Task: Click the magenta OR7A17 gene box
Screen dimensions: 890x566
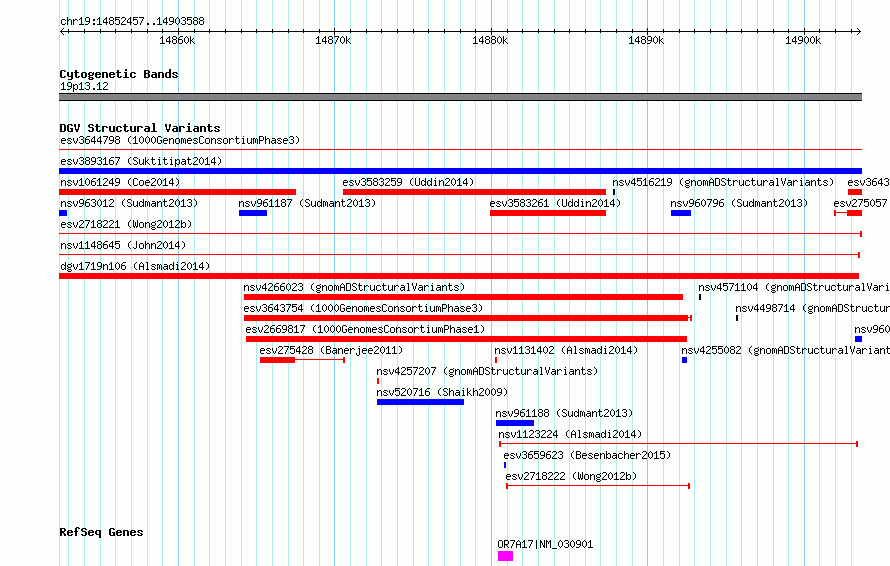Action: 505,556
